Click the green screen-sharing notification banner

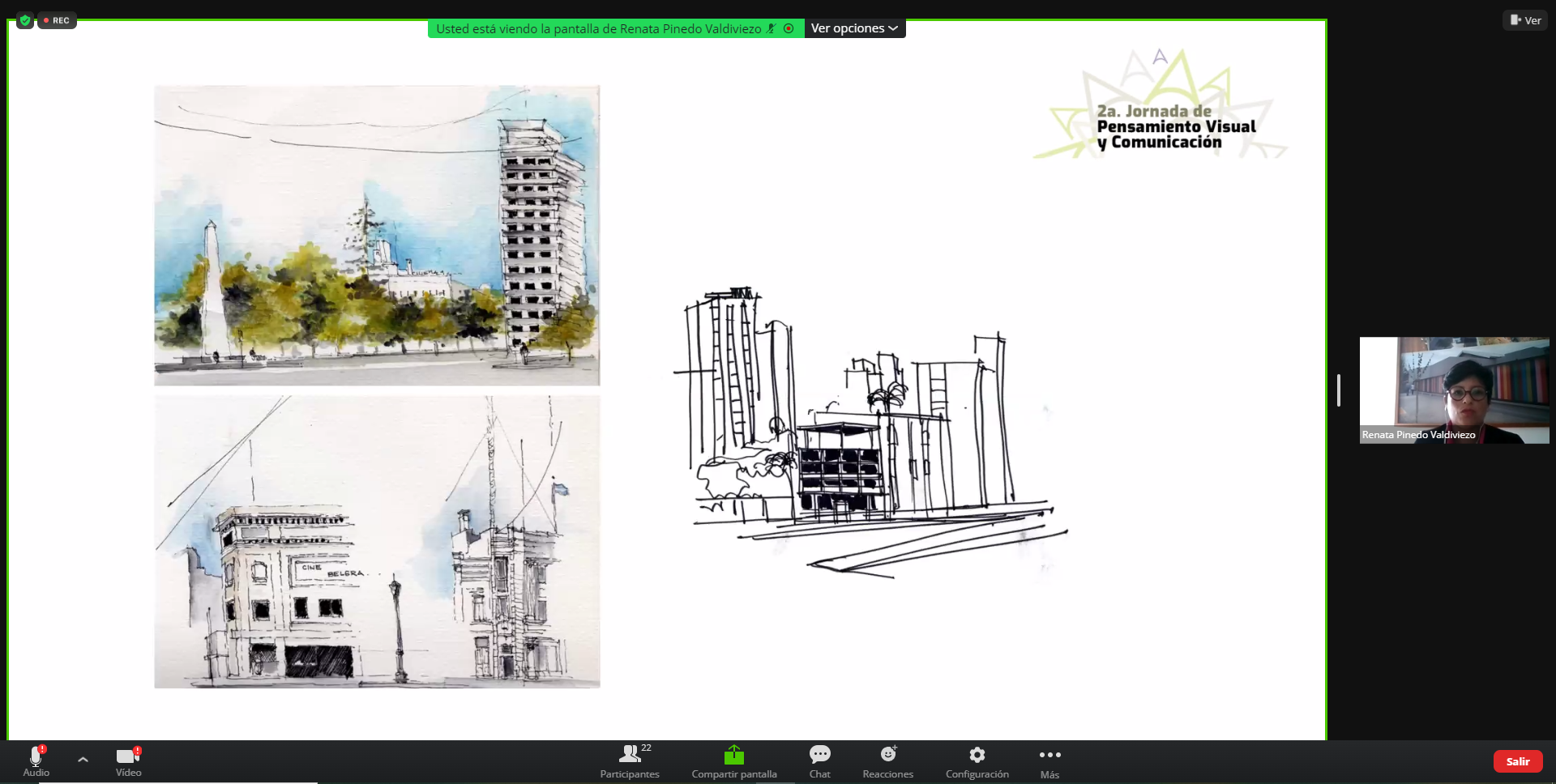616,28
